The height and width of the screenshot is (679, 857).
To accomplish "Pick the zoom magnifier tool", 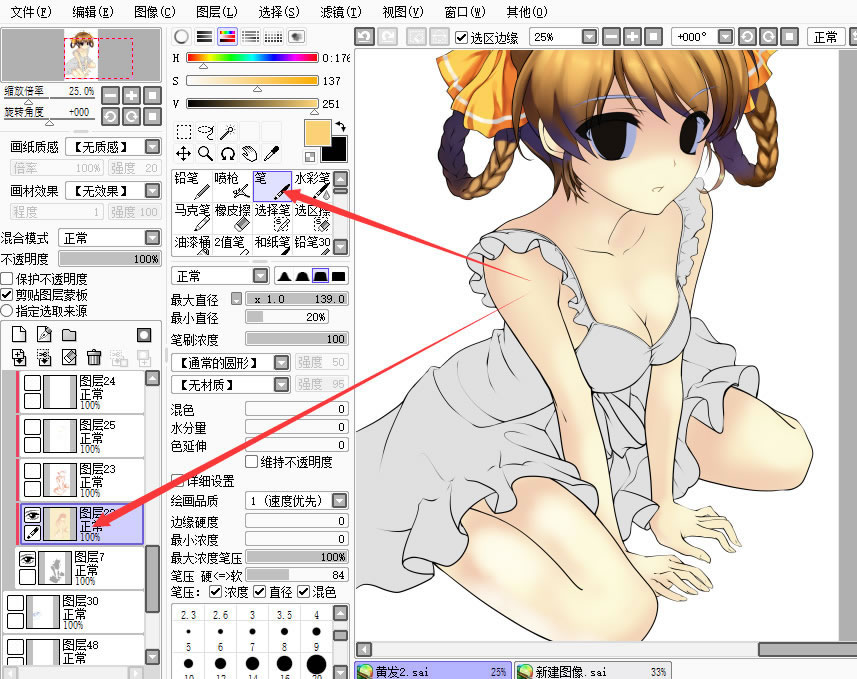I will coord(206,154).
